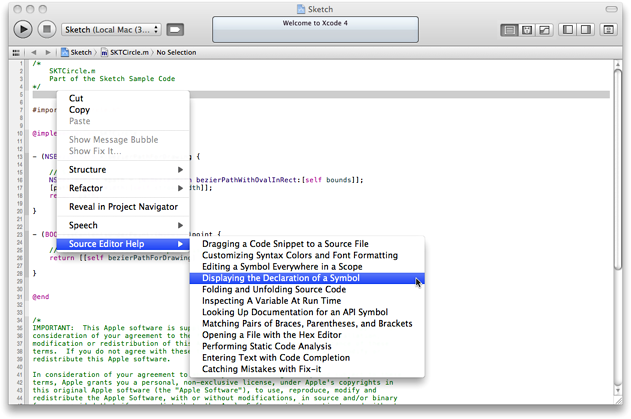Open Entering Text with Code Completion topic
The image size is (631, 419).
click(307, 357)
